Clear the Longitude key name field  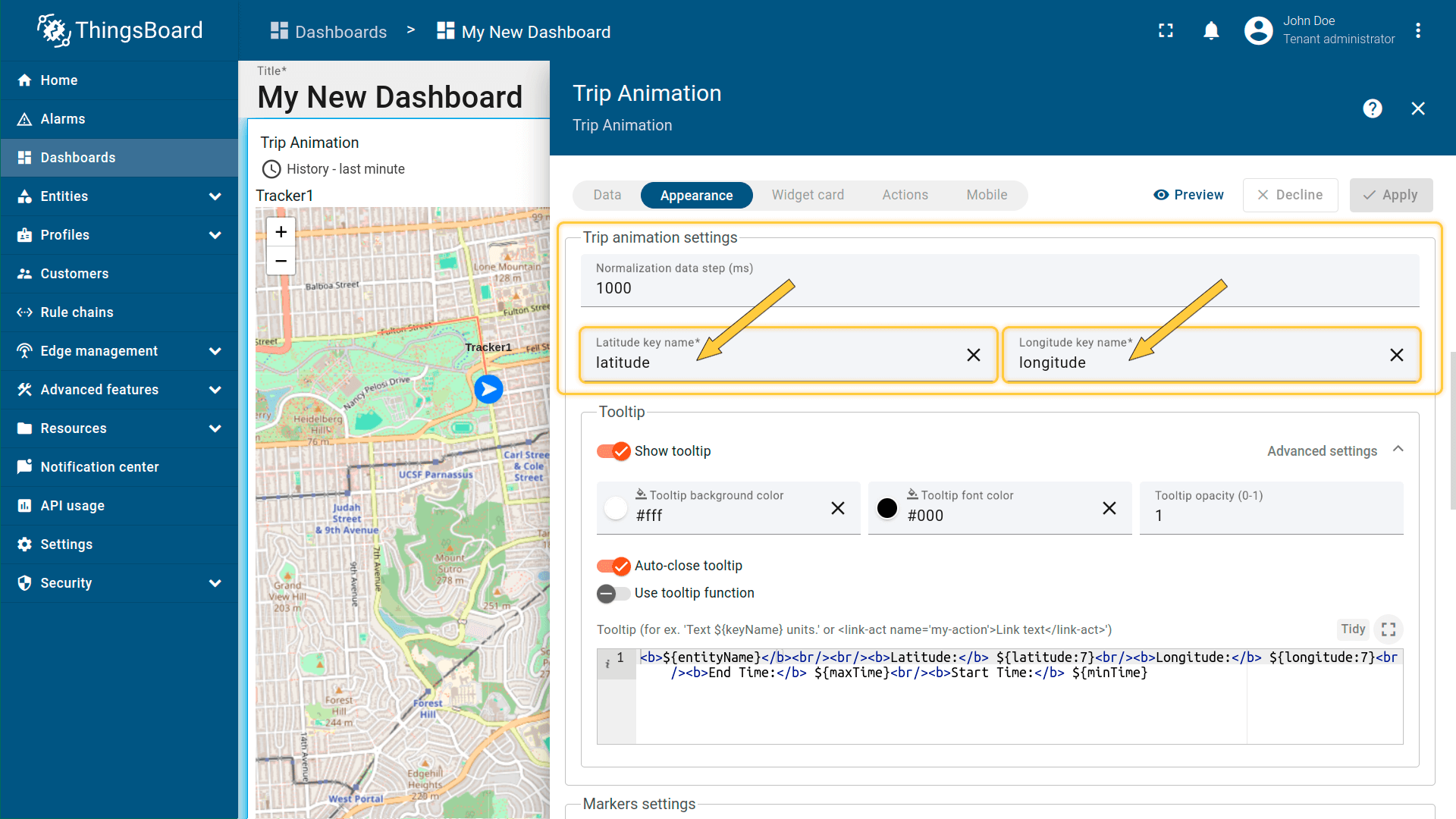1396,355
